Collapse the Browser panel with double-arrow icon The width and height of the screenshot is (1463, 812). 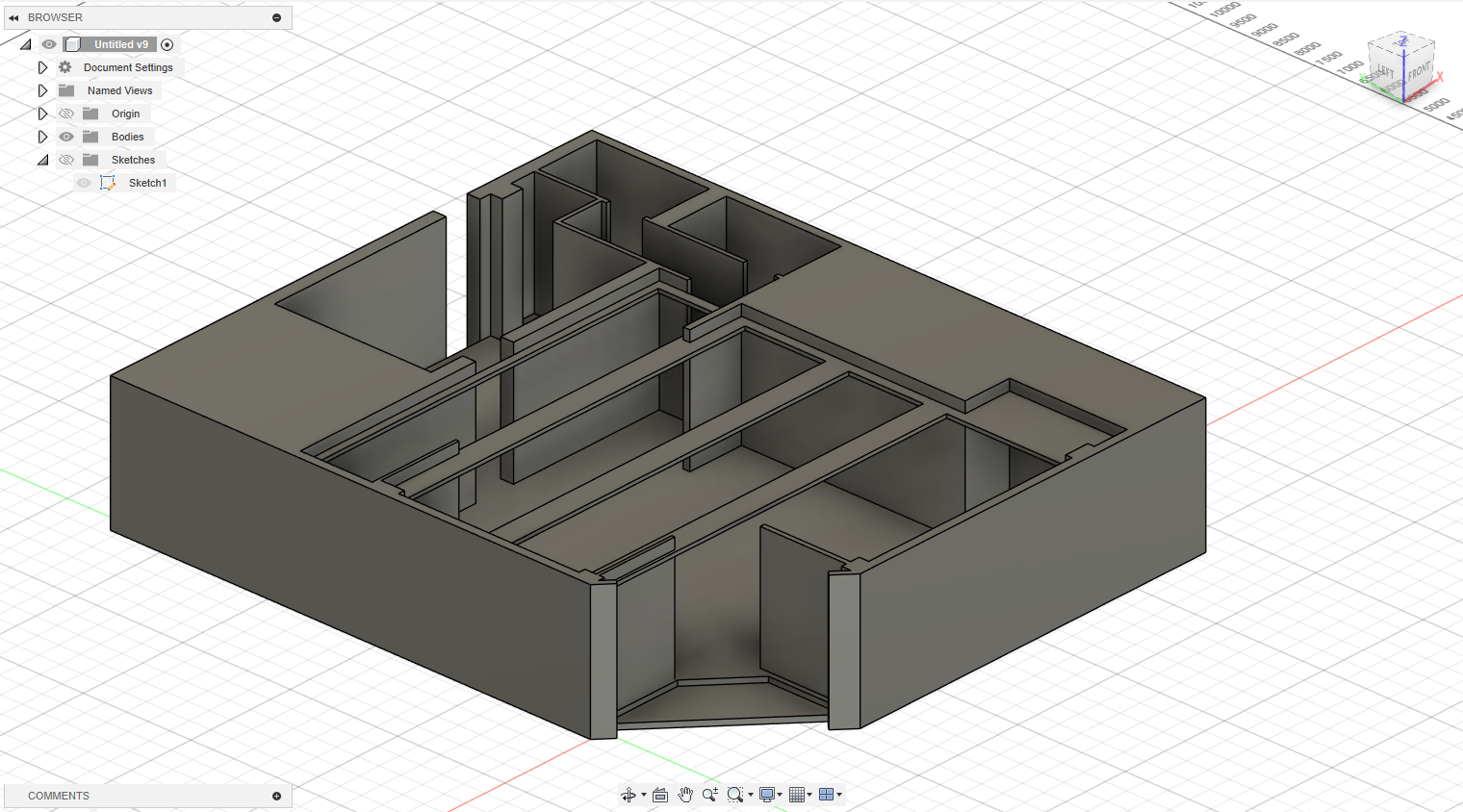tap(13, 17)
